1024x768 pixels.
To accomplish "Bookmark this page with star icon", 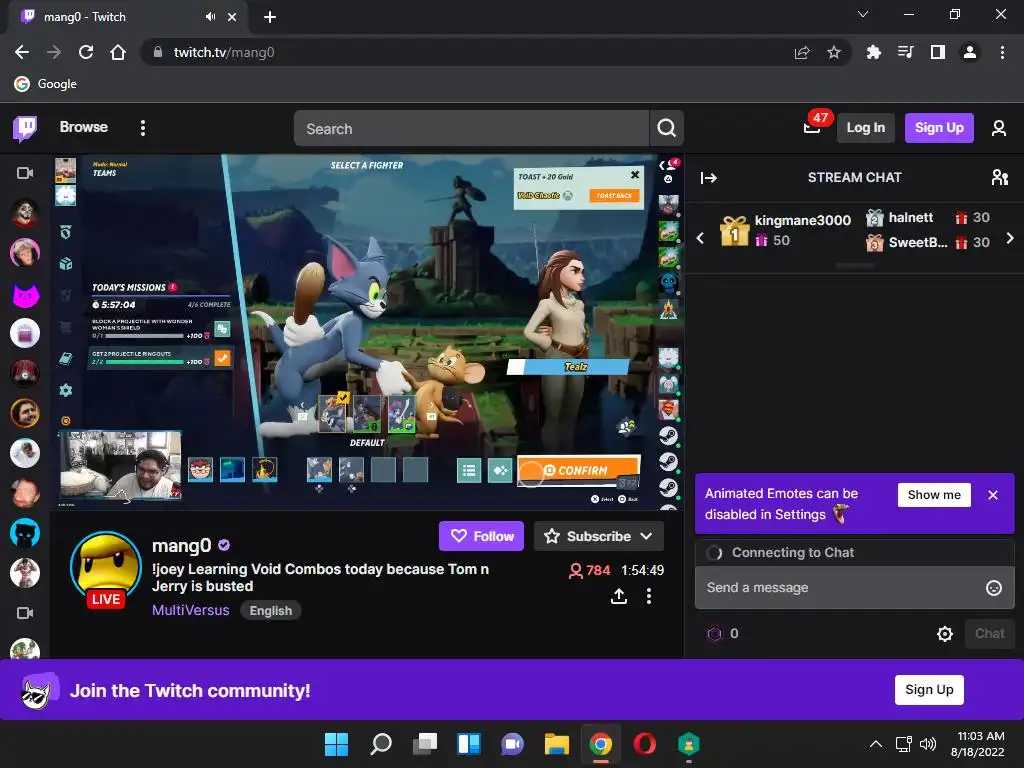I will [x=833, y=52].
